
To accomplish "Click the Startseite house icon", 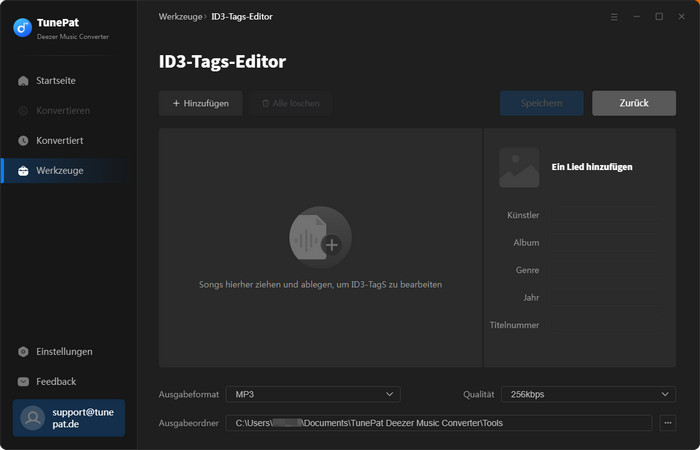I will (23, 81).
